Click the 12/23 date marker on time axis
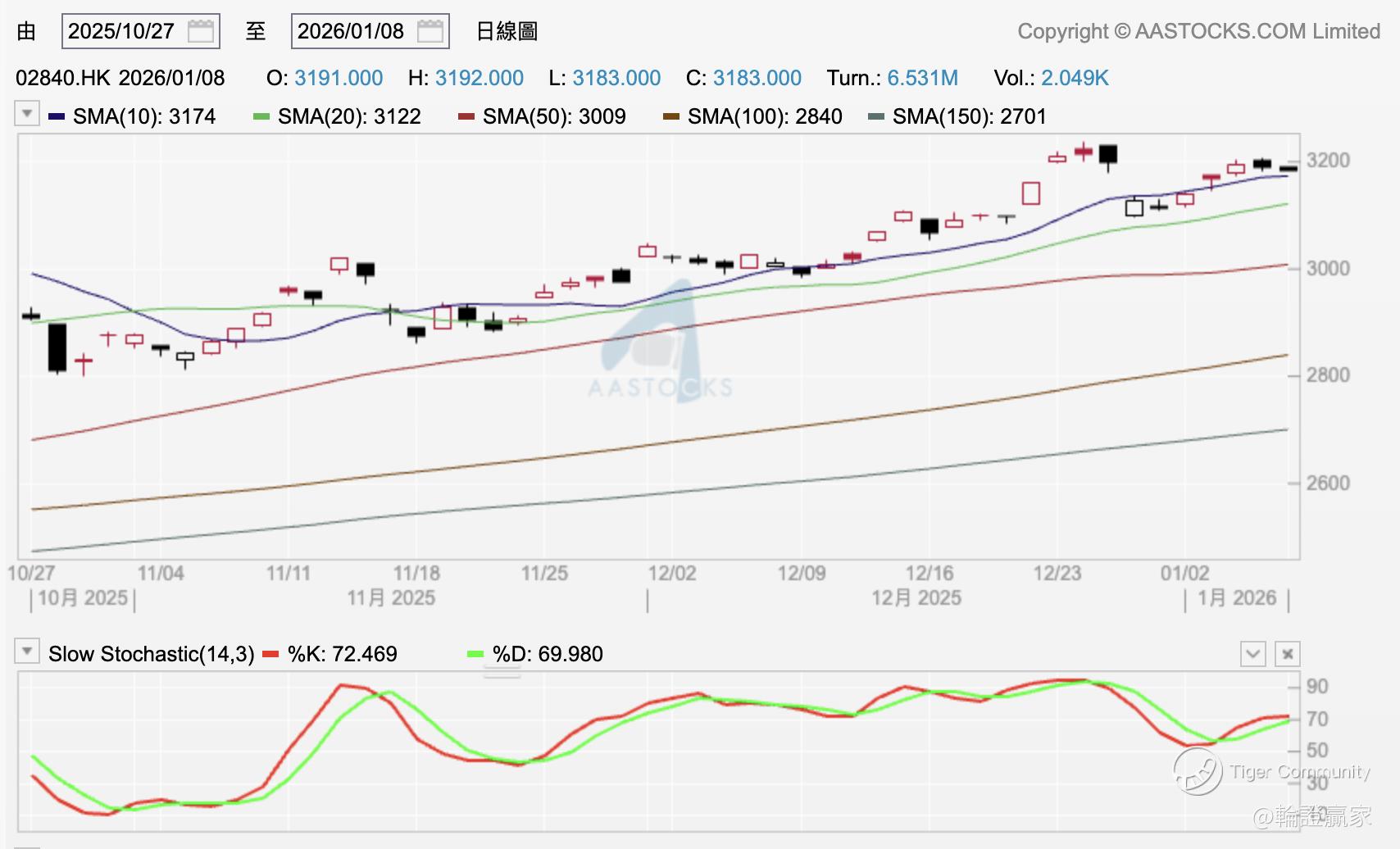Screen dimensions: 1400x849 1057,574
